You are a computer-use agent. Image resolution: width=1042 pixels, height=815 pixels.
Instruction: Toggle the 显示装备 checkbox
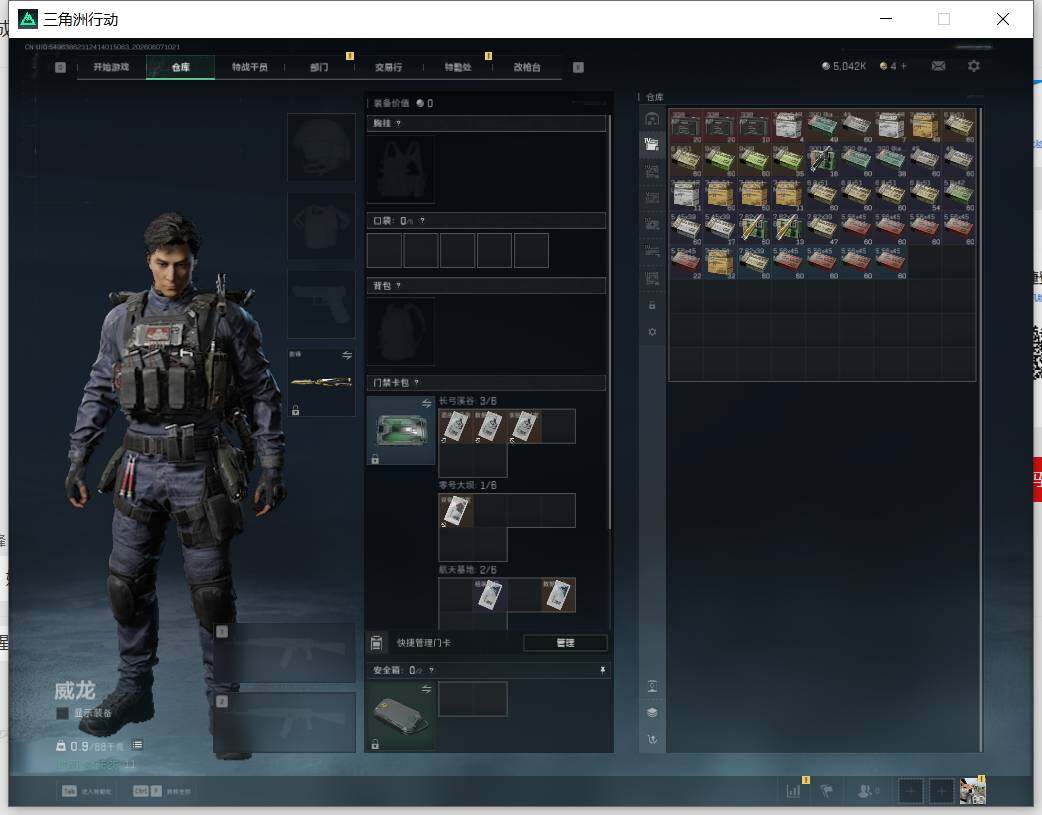click(62, 713)
